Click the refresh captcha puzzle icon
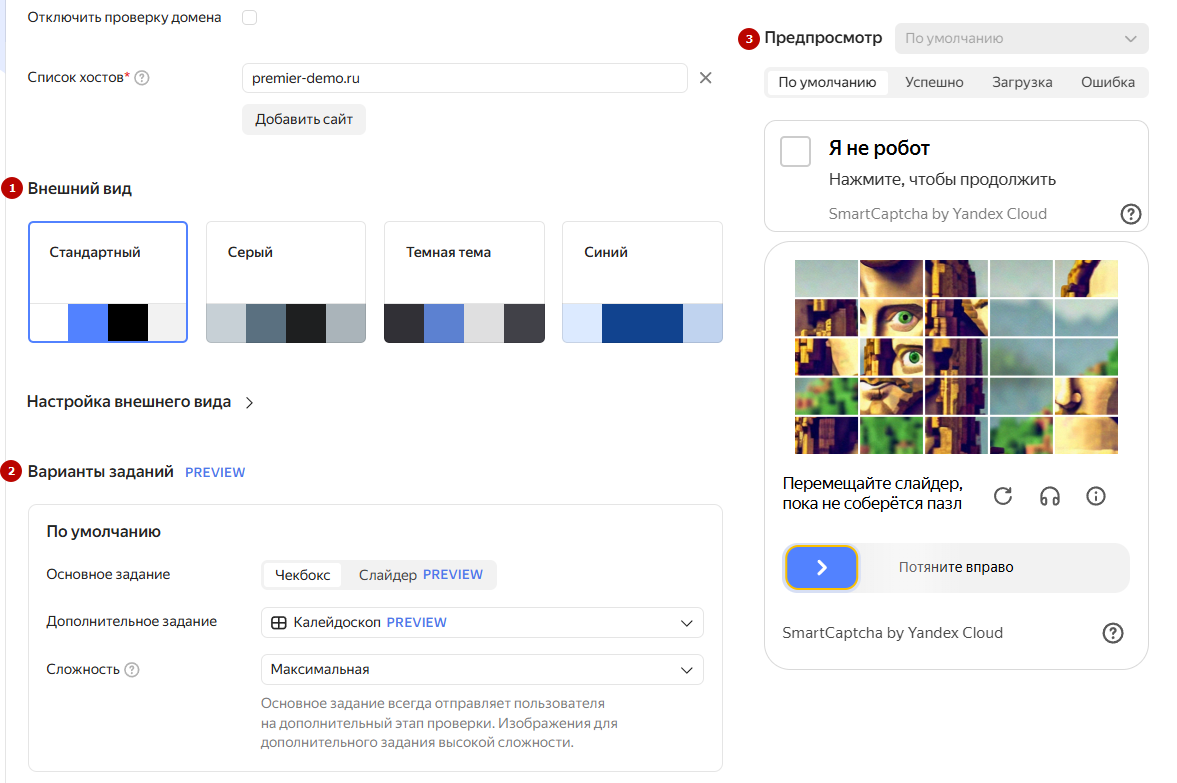The width and height of the screenshot is (1177, 783). click(x=1003, y=496)
